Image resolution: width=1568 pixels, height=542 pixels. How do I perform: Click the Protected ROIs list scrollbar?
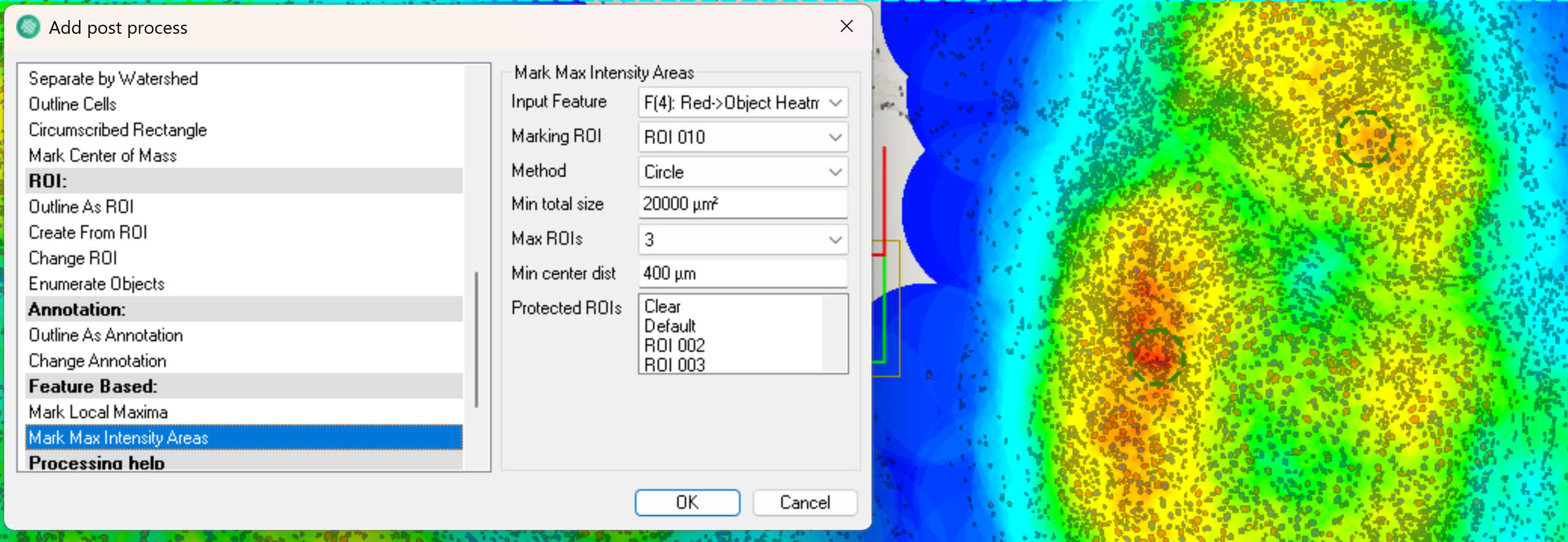coord(833,333)
